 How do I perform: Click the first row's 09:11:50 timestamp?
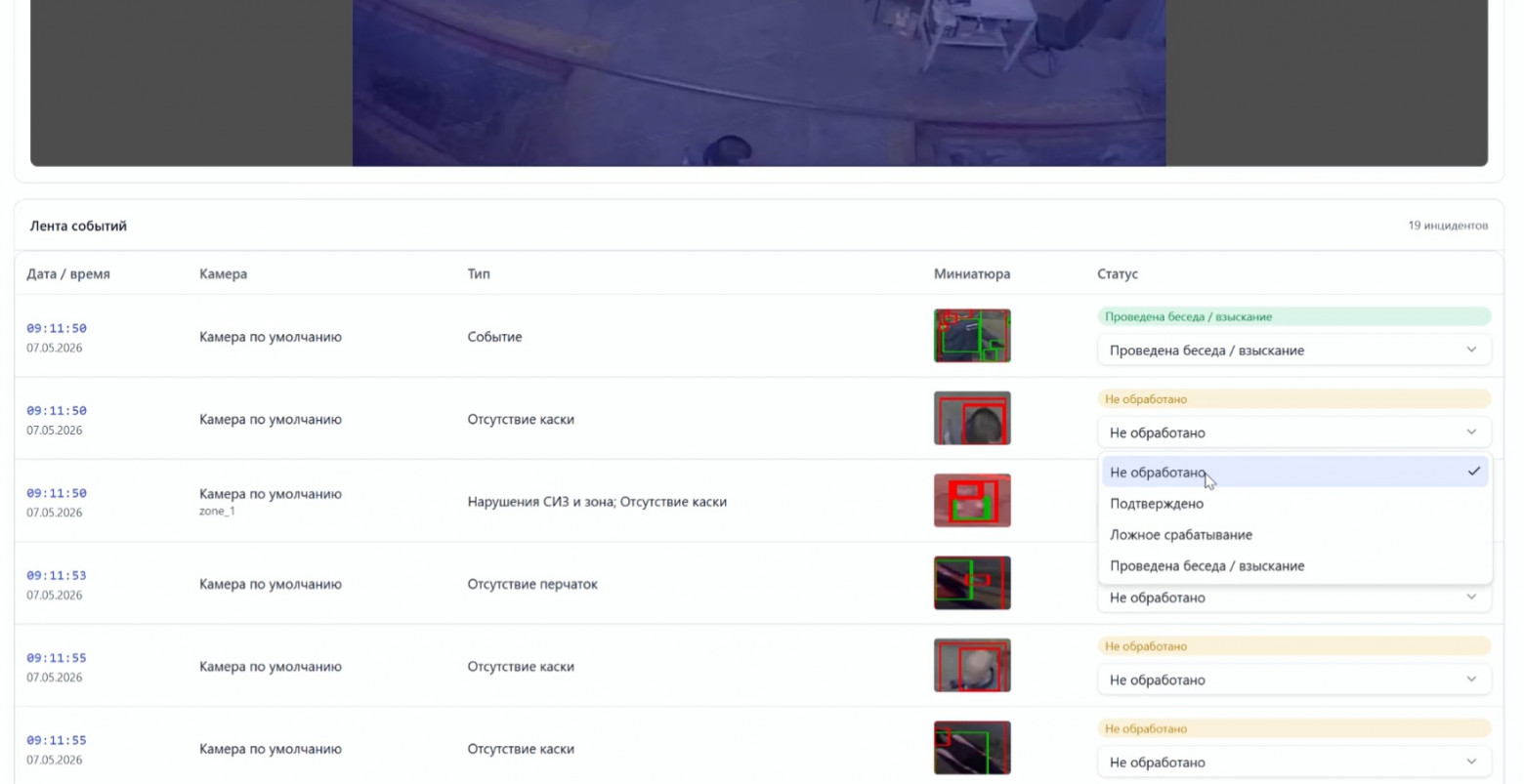pyautogui.click(x=57, y=328)
